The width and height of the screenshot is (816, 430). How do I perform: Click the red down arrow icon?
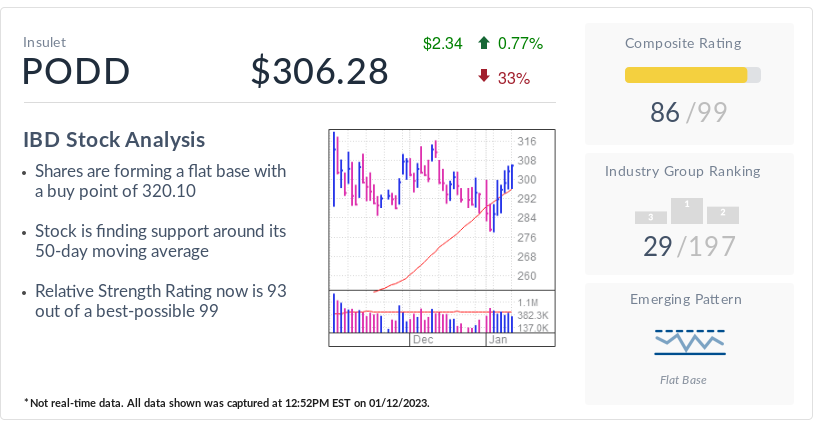click(484, 77)
